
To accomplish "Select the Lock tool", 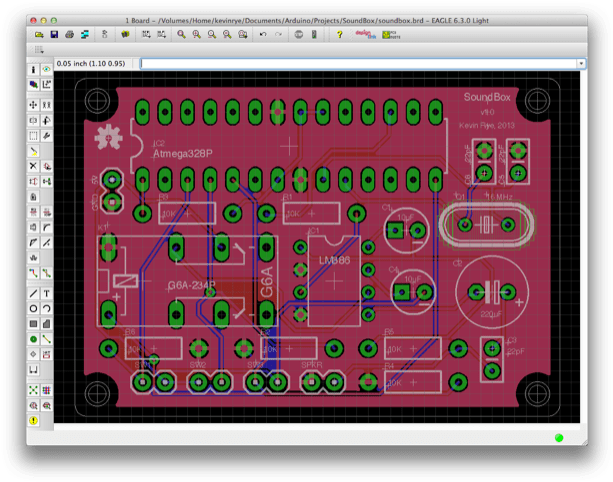I will point(33,197).
